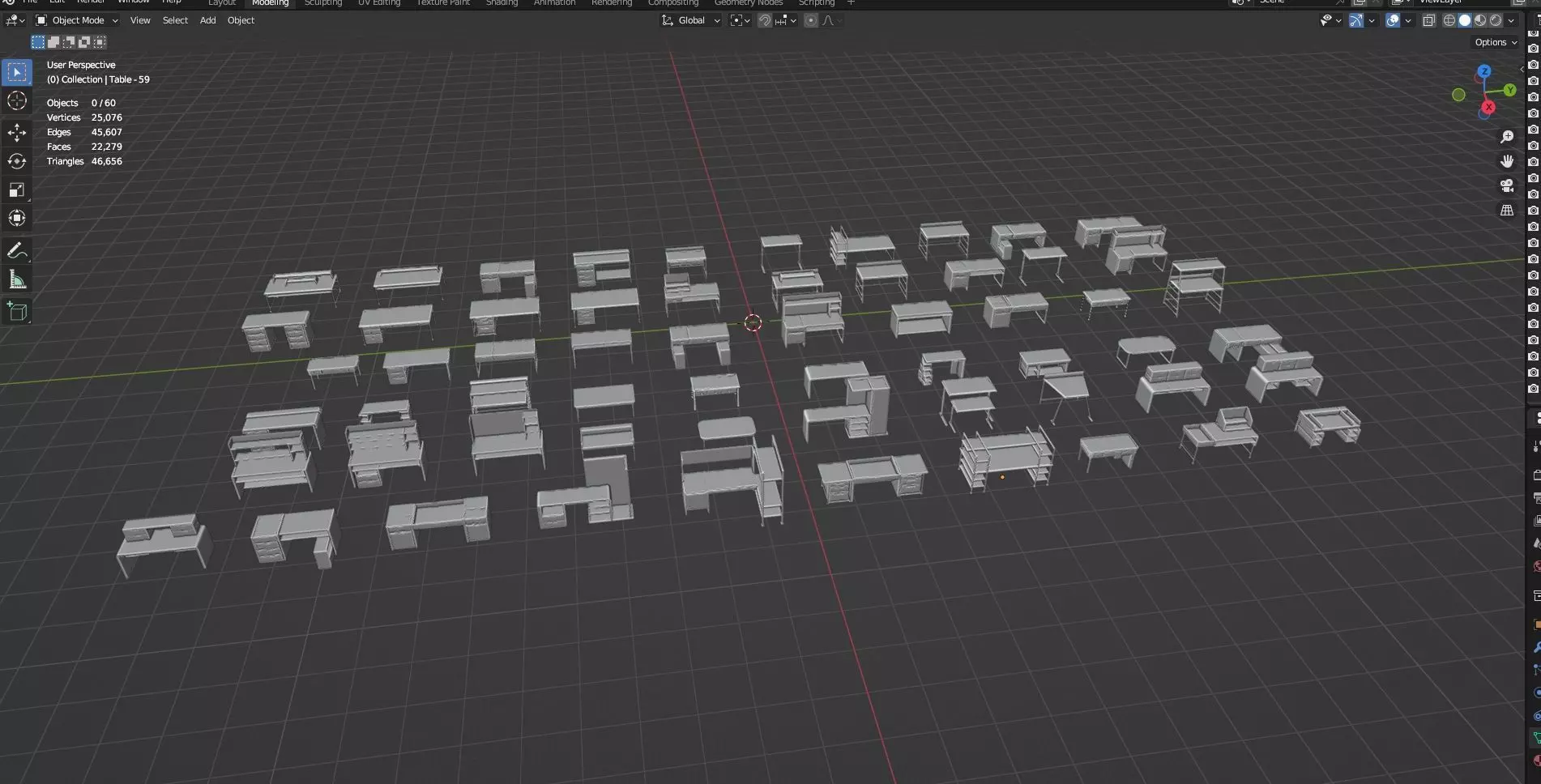This screenshot has height=784, width=1541.
Task: Add a new workspace tab
Action: click(851, 3)
